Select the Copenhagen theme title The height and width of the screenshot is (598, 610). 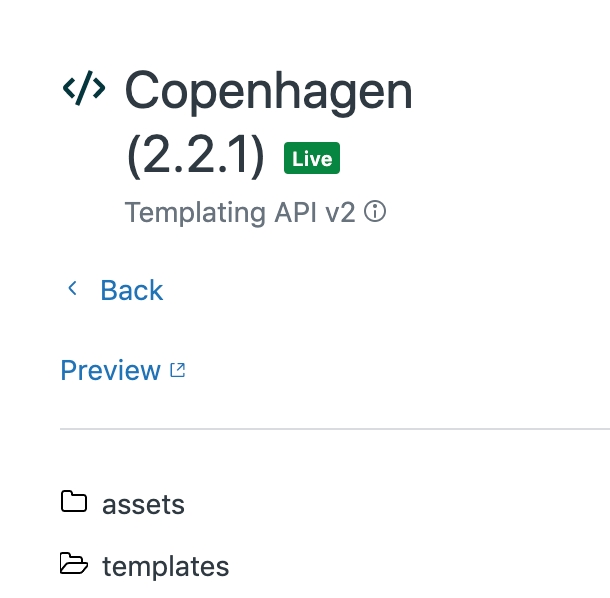268,91
